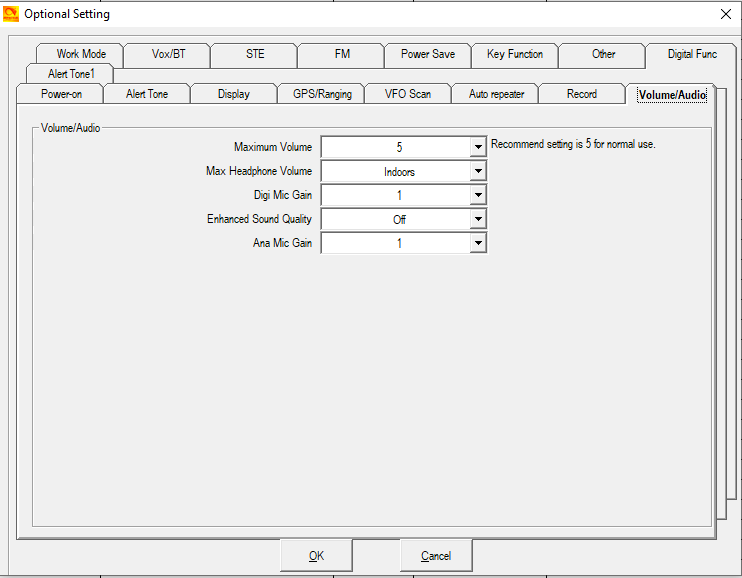Switch to Key Function tab
The width and height of the screenshot is (742, 578).
[515, 54]
